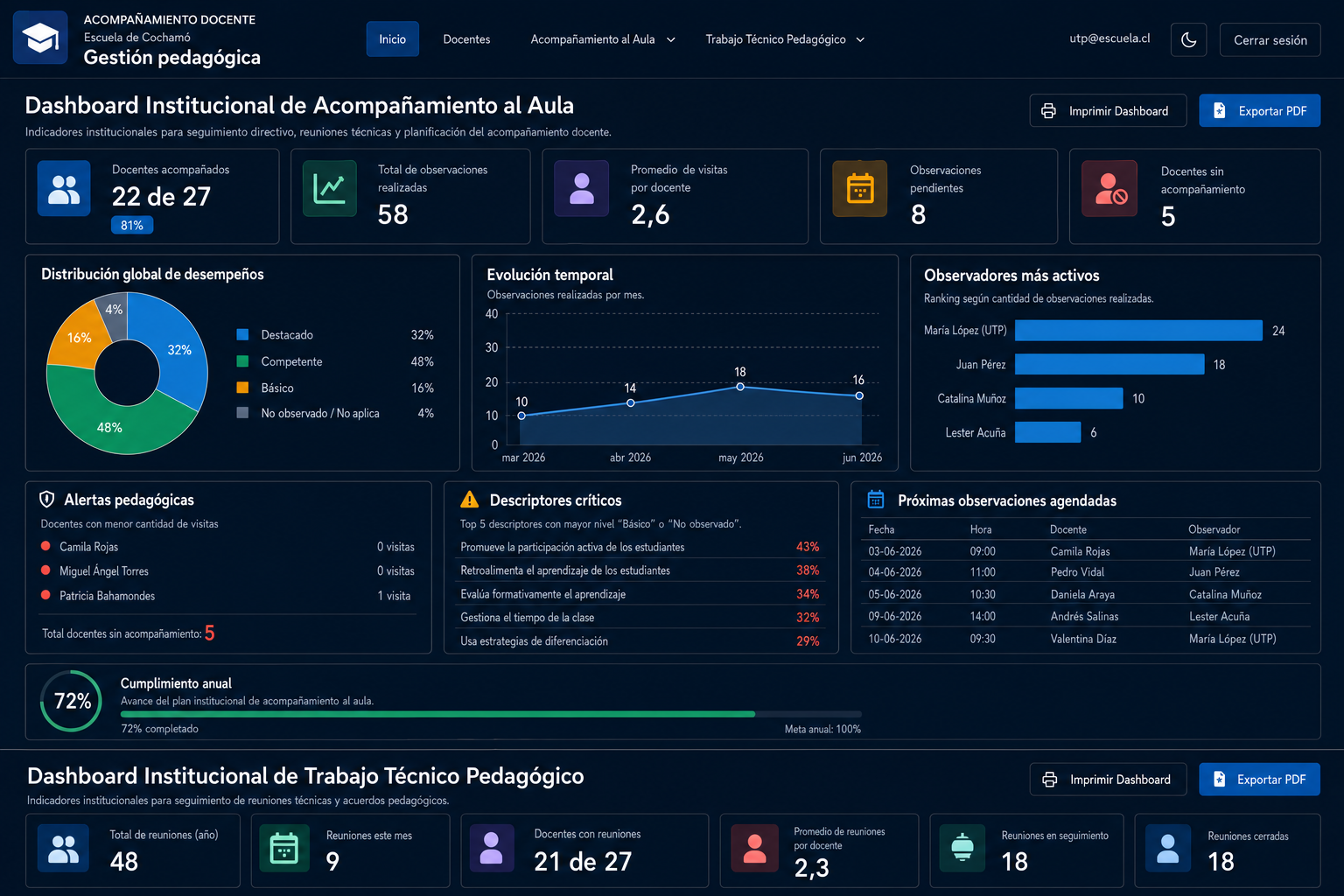Click María López (UTP) ranking bar
This screenshot has width=1344, height=896.
pyautogui.click(x=1138, y=331)
